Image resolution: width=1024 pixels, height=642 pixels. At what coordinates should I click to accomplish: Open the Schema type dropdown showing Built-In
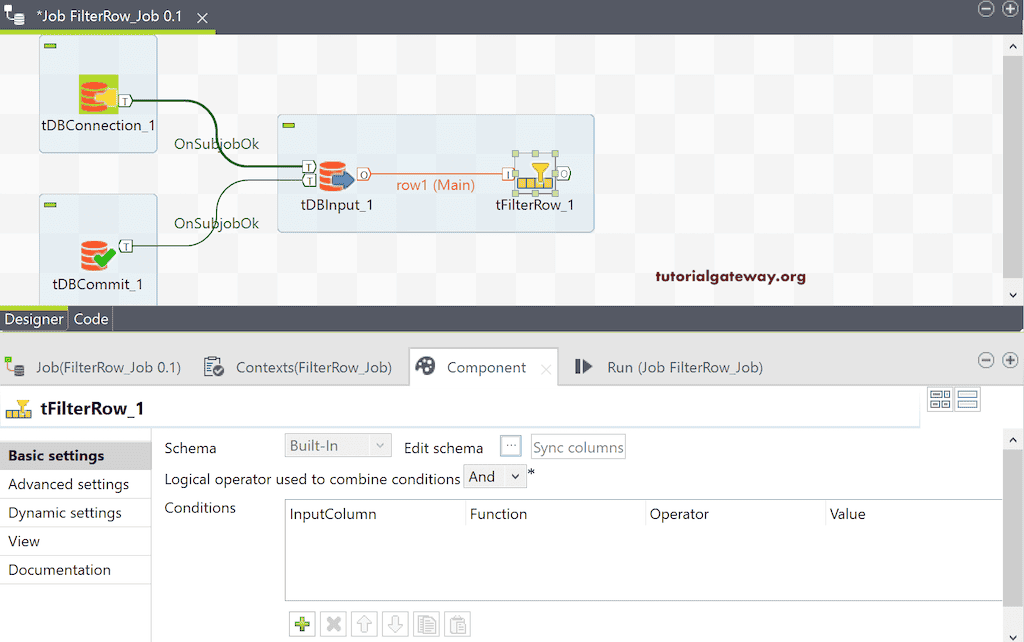coord(337,447)
